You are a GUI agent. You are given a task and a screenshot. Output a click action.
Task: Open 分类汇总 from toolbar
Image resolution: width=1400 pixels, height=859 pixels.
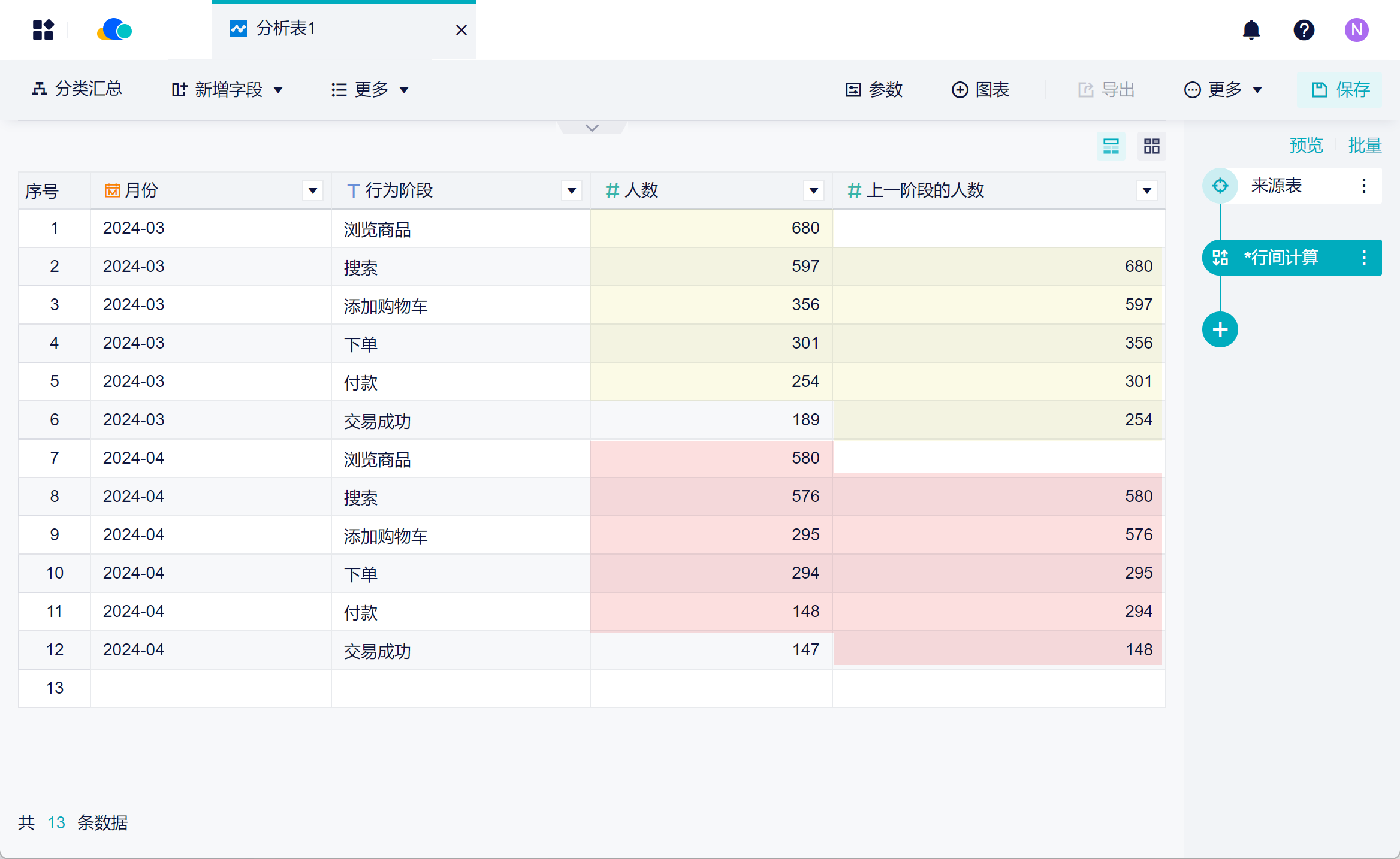tap(77, 89)
